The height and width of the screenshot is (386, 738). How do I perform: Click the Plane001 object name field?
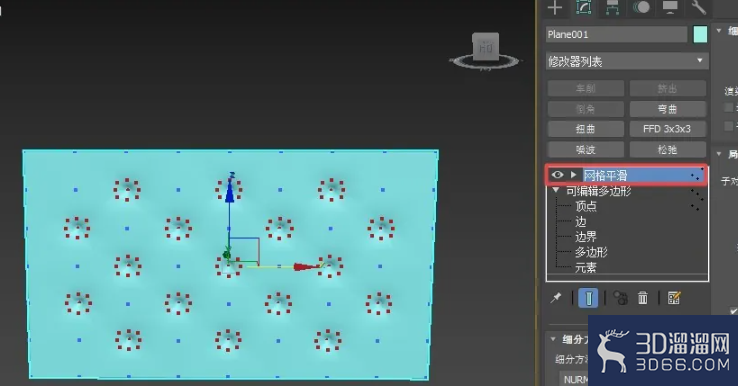[x=616, y=34]
